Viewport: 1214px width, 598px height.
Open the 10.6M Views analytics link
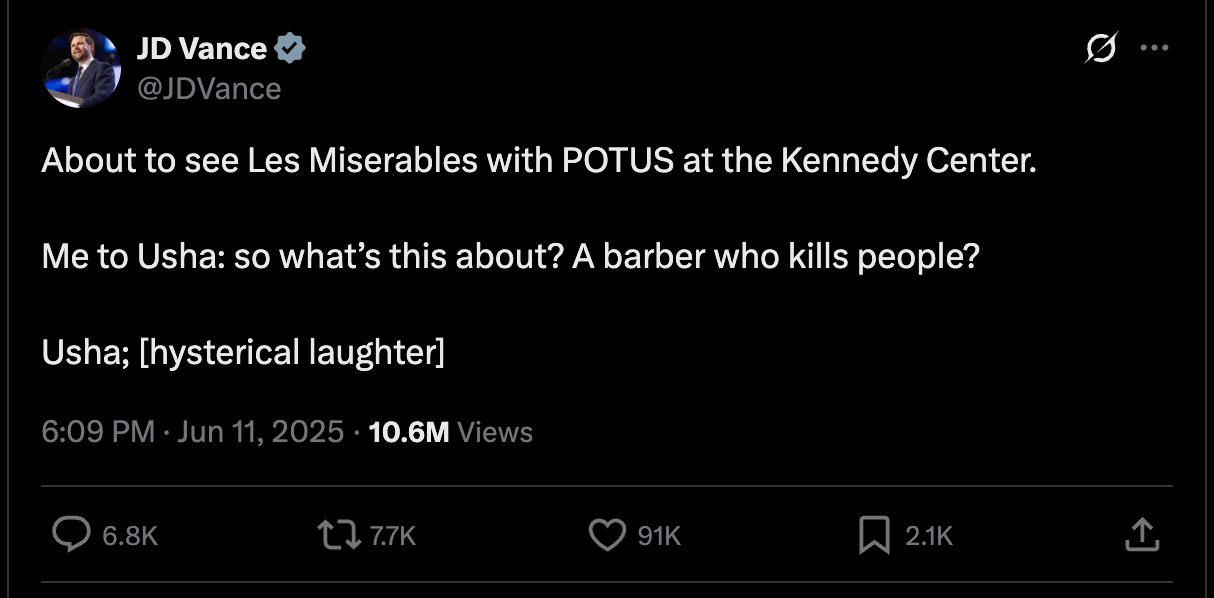pos(449,432)
